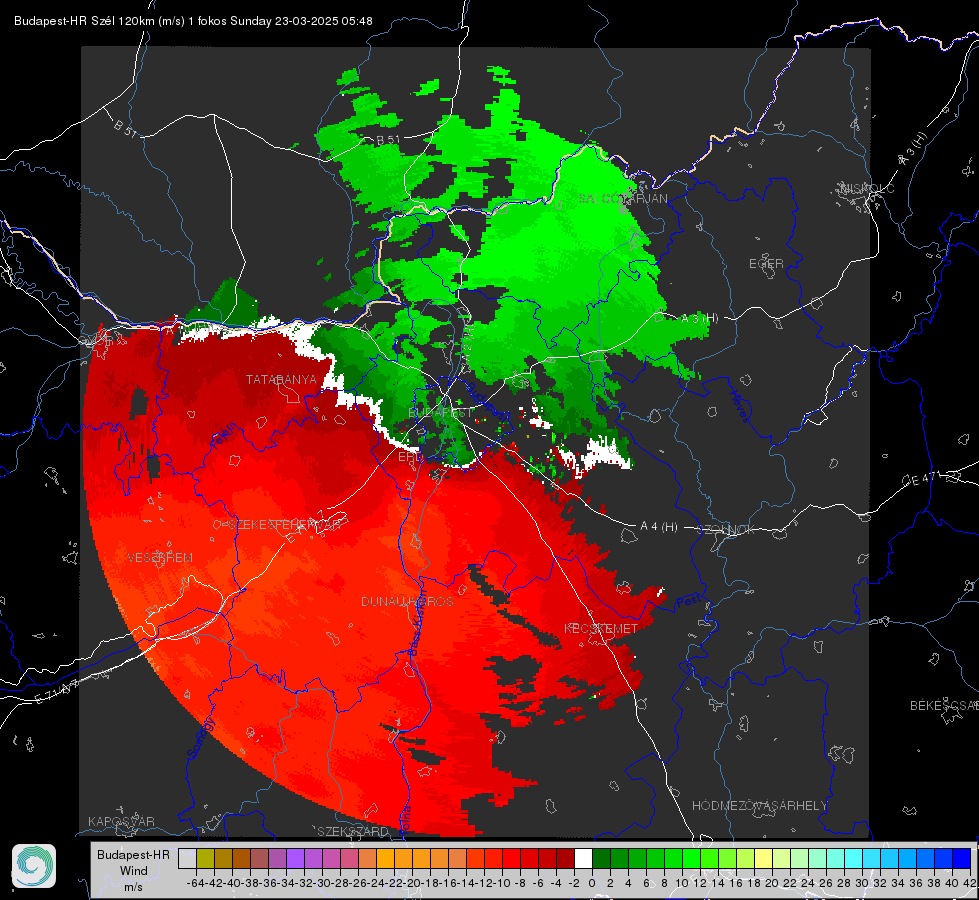Click the blue Somogy county label

(200, 738)
